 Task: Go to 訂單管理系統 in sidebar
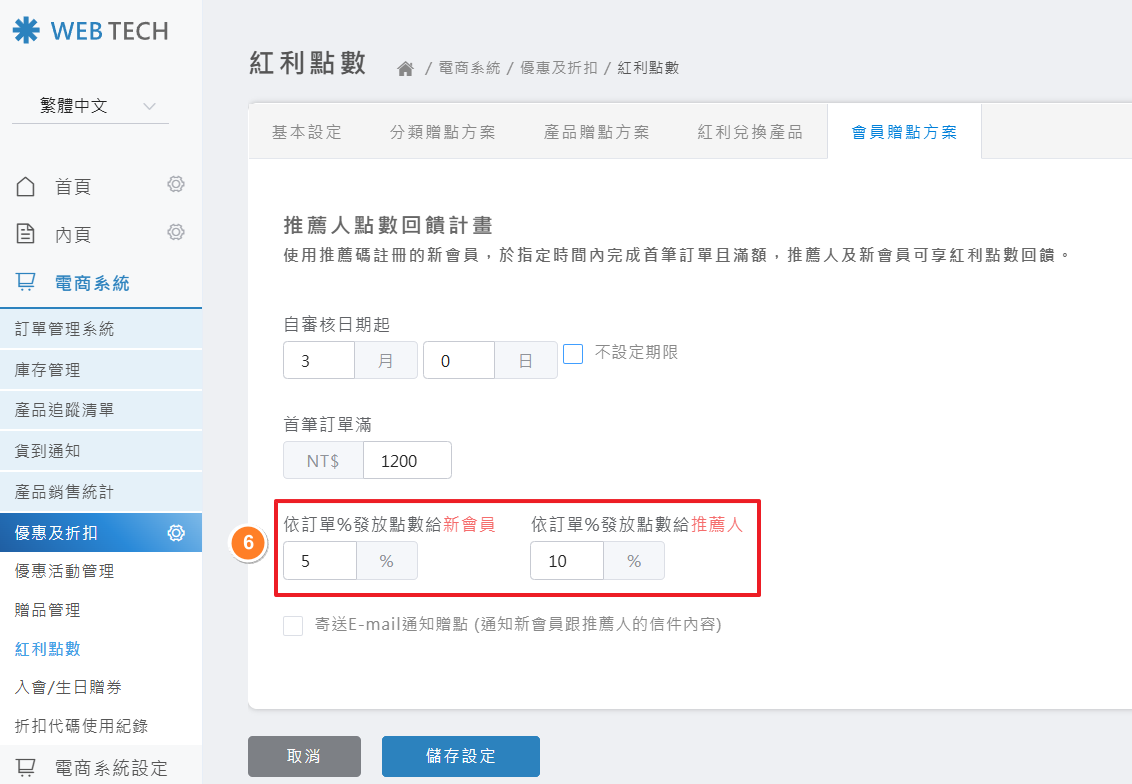(x=65, y=329)
